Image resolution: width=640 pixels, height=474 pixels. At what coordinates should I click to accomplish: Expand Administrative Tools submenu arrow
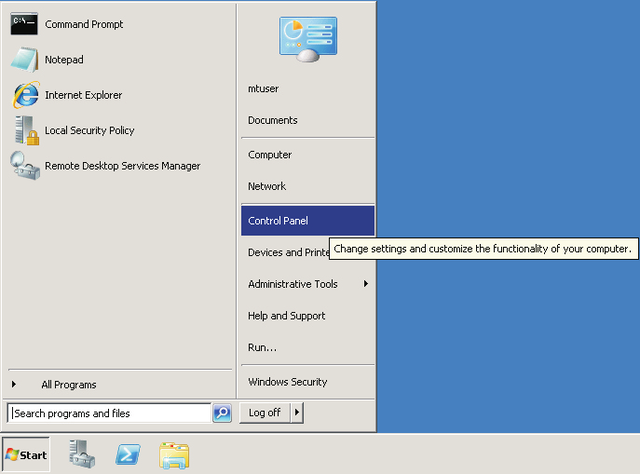tap(366, 284)
